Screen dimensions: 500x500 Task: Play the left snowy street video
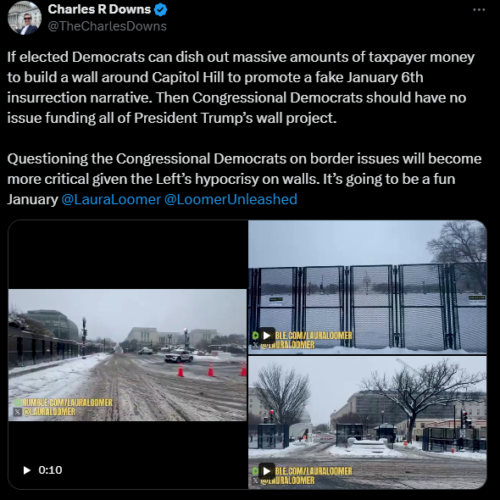click(27, 470)
